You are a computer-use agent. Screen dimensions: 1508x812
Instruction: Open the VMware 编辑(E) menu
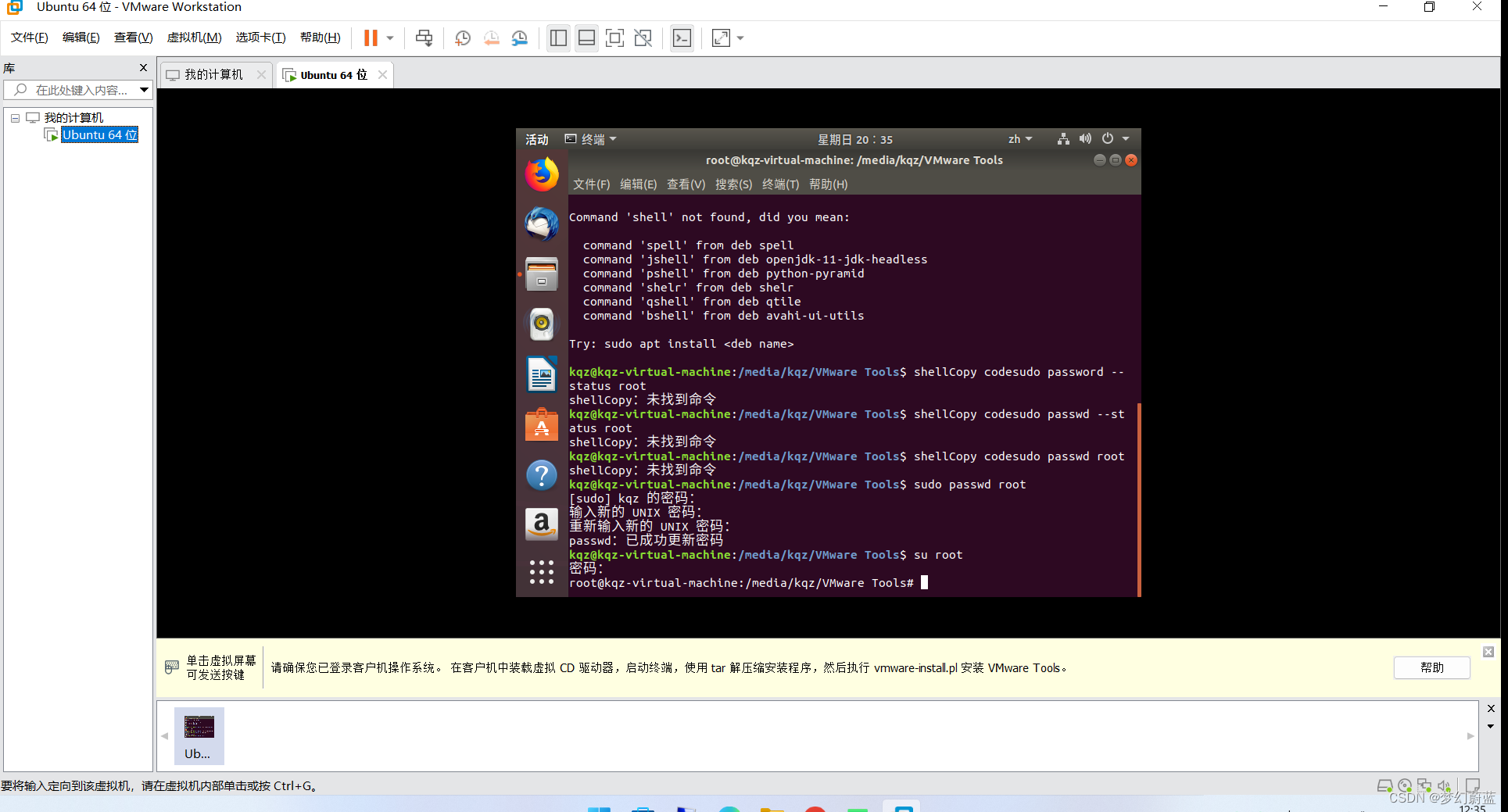(81, 38)
